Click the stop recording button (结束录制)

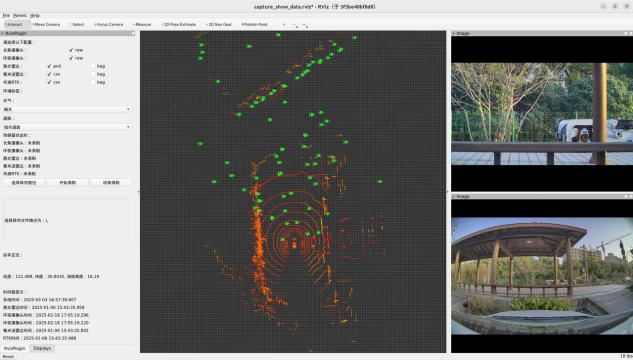coord(111,182)
